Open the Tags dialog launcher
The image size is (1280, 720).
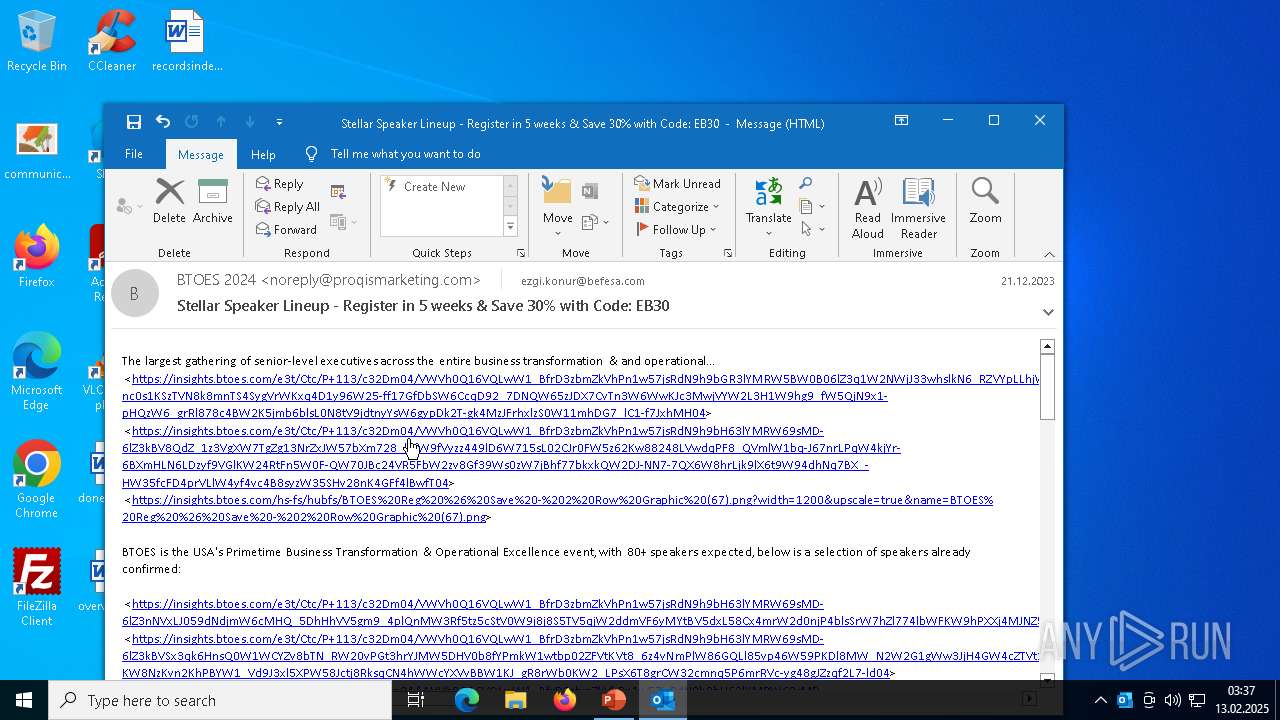point(727,253)
